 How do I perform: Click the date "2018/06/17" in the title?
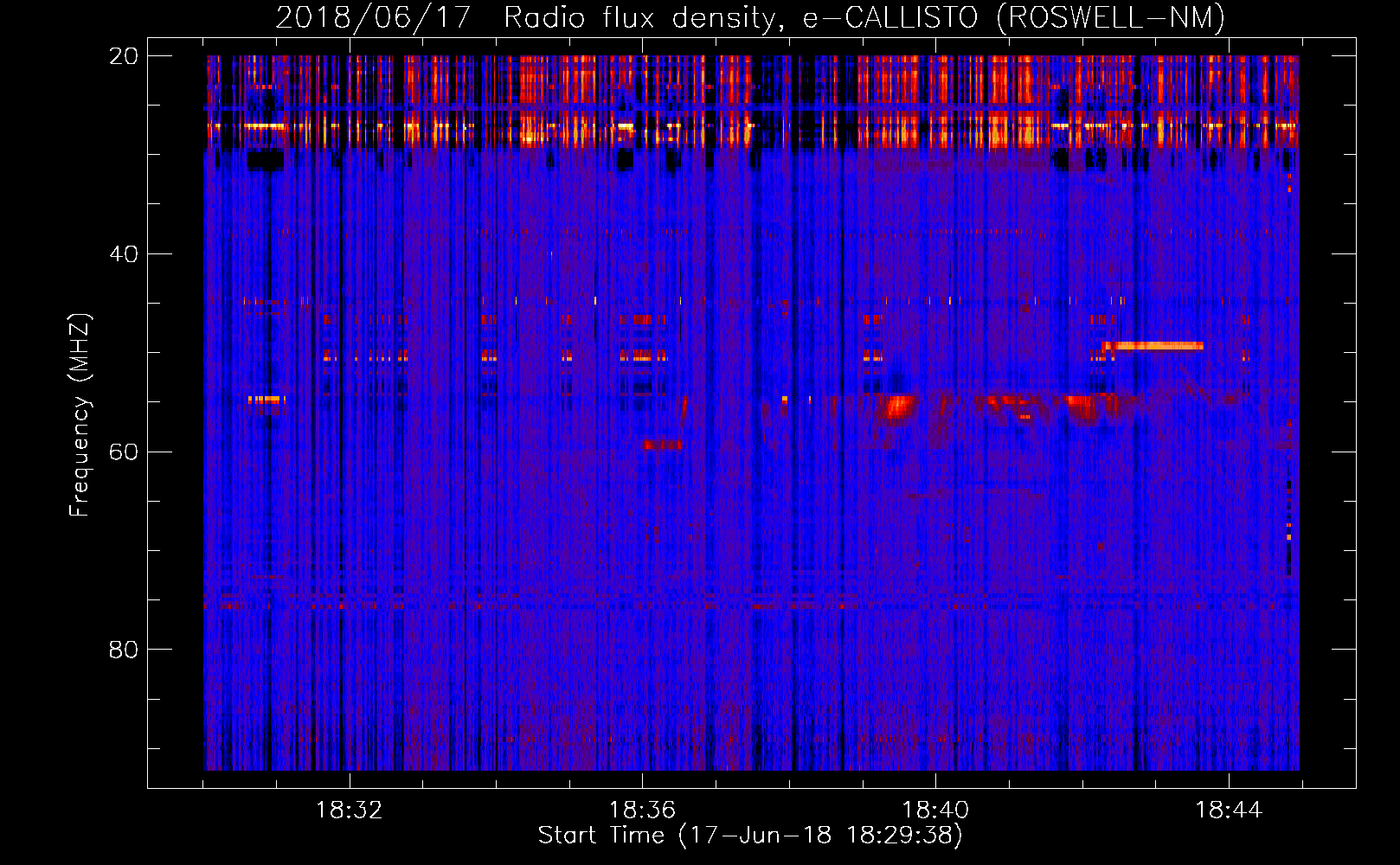[x=373, y=17]
